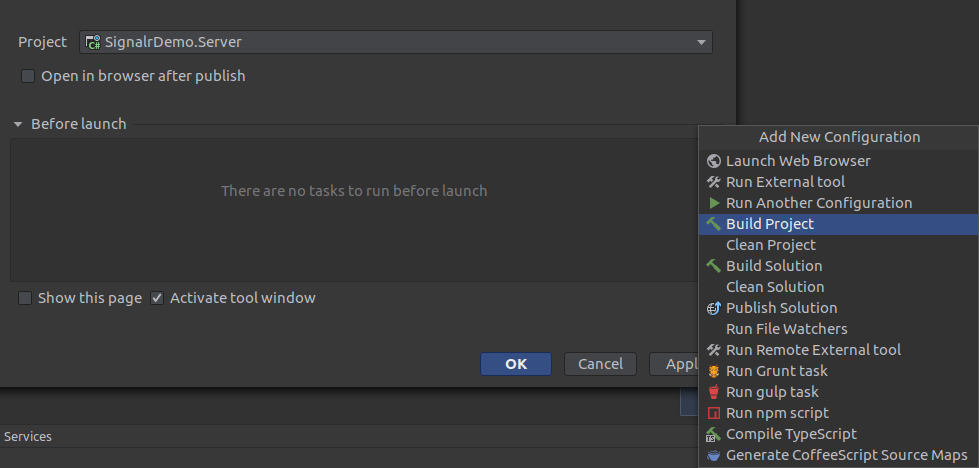
Task: Collapse the Before launch section
Action: click(x=18, y=125)
